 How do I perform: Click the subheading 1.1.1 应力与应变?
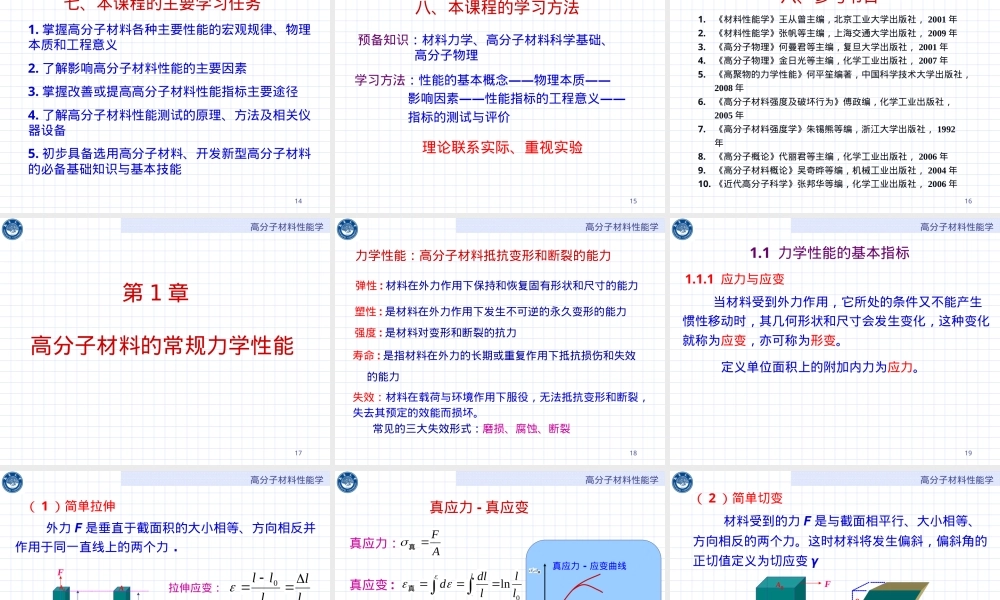734,279
